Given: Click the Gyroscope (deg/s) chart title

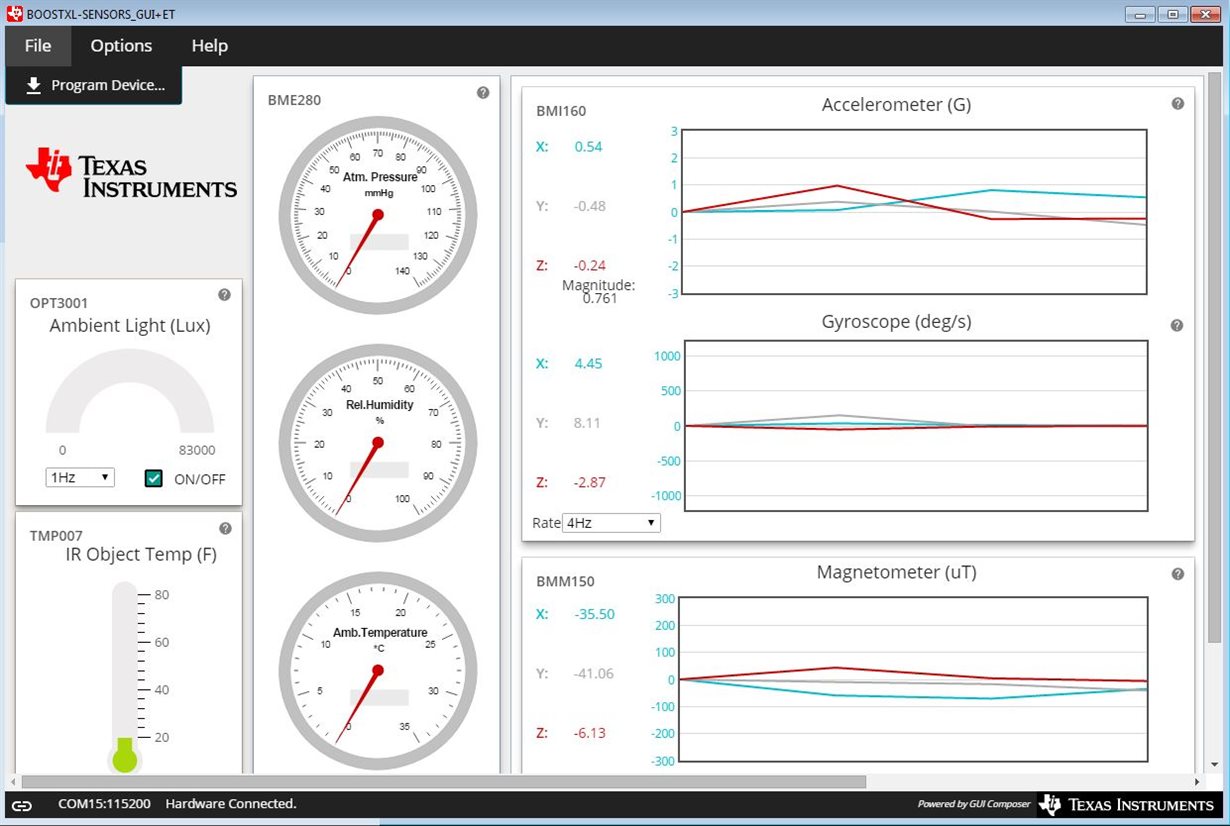Looking at the screenshot, I should 896,322.
